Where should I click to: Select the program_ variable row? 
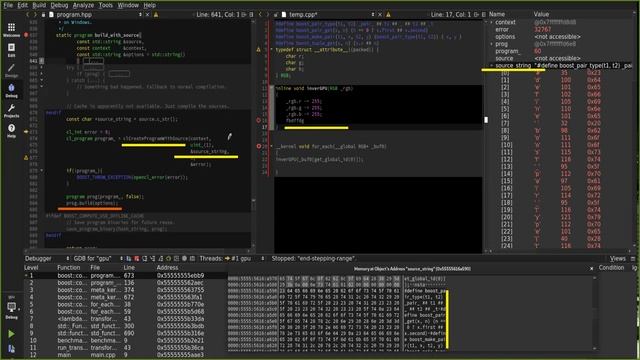point(561,51)
